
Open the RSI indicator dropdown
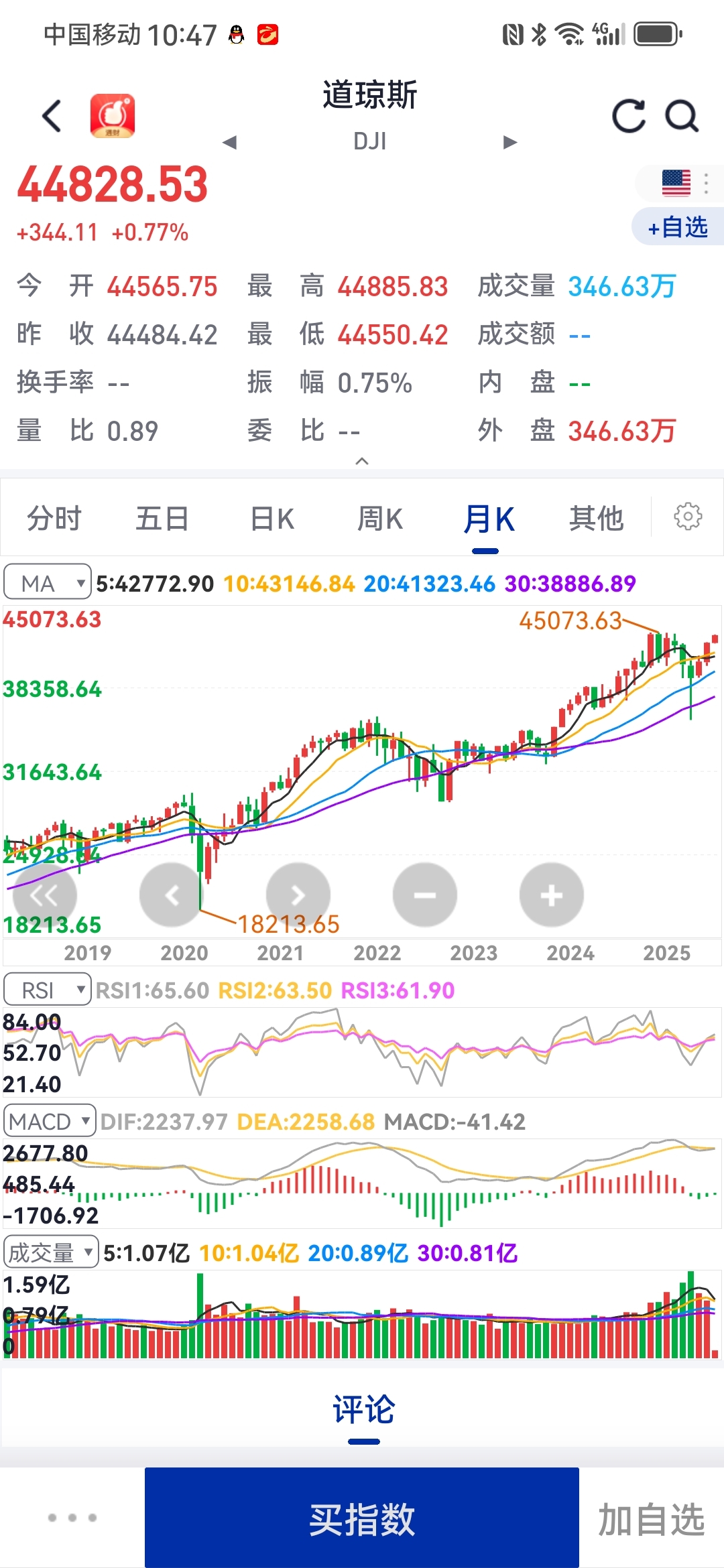click(48, 989)
